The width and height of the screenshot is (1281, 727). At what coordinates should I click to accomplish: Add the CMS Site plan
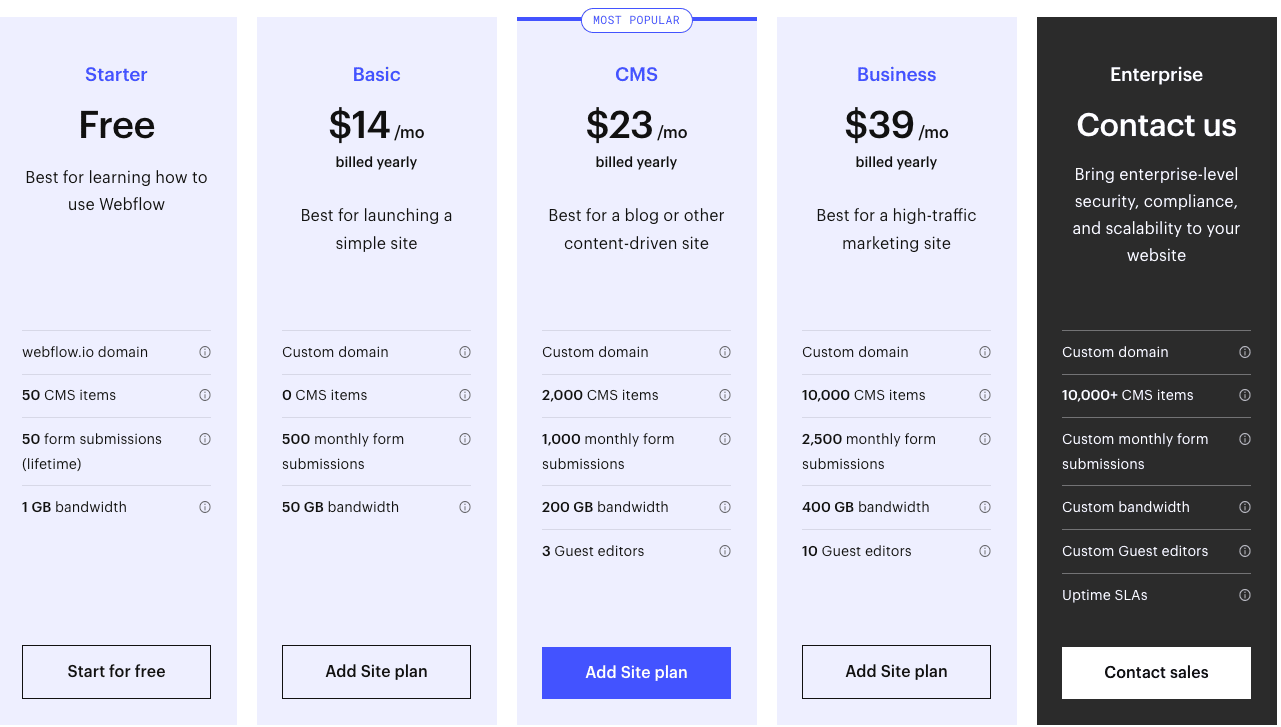(636, 673)
